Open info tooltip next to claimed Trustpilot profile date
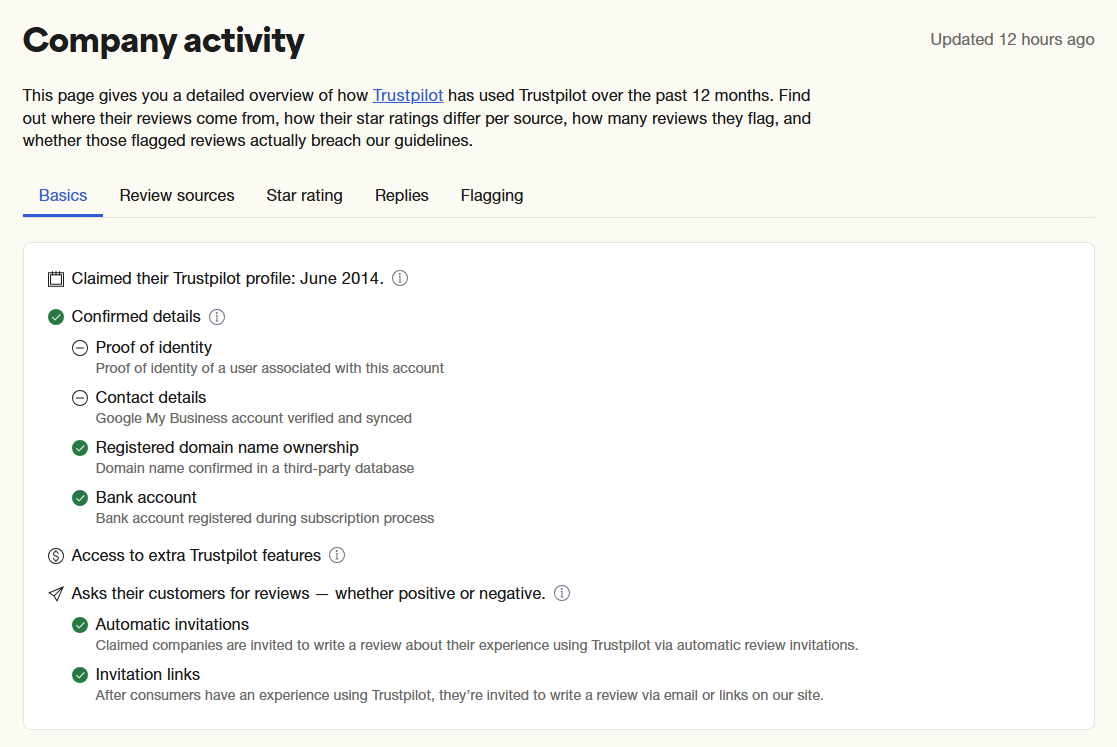 (x=399, y=278)
